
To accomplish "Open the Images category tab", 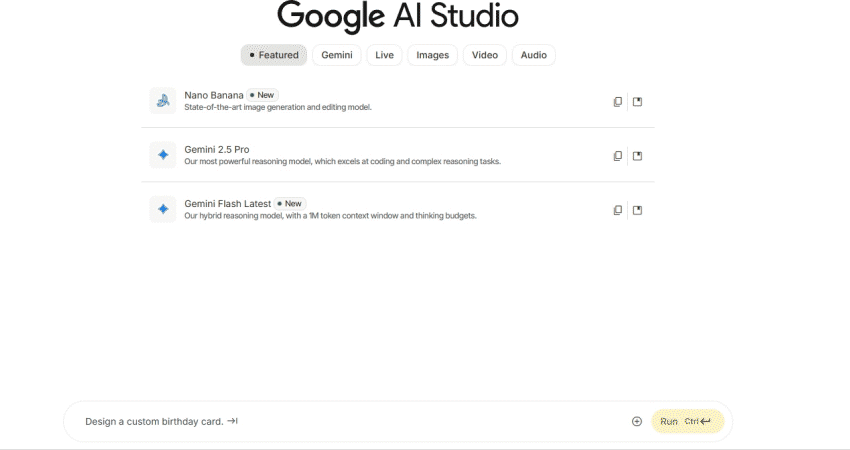I will click(433, 55).
